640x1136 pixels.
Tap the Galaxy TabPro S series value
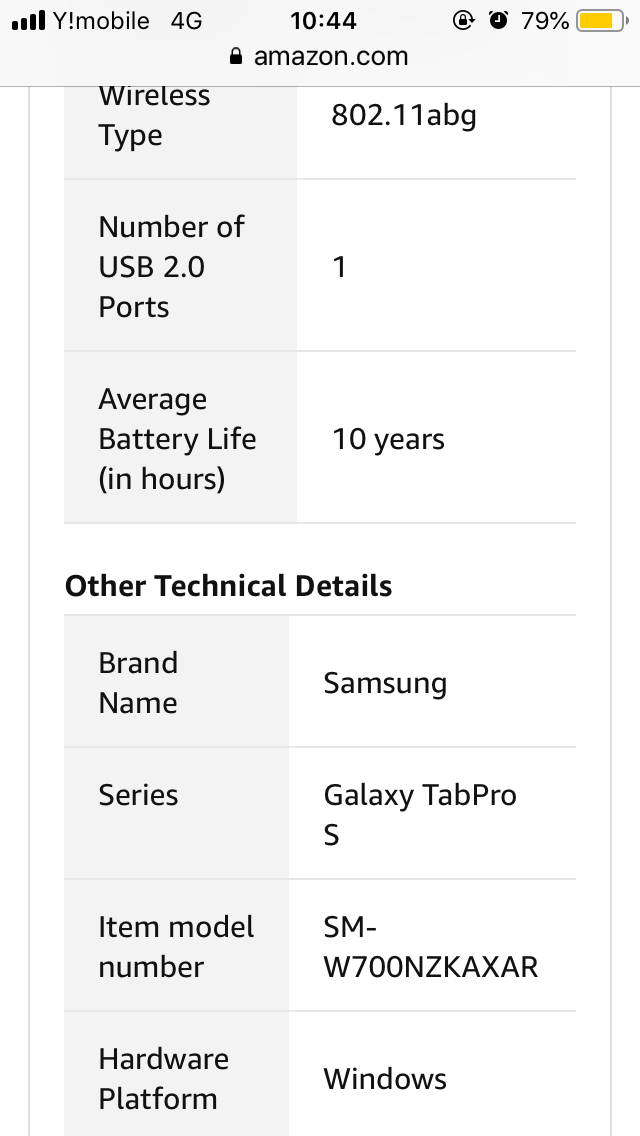click(420, 815)
